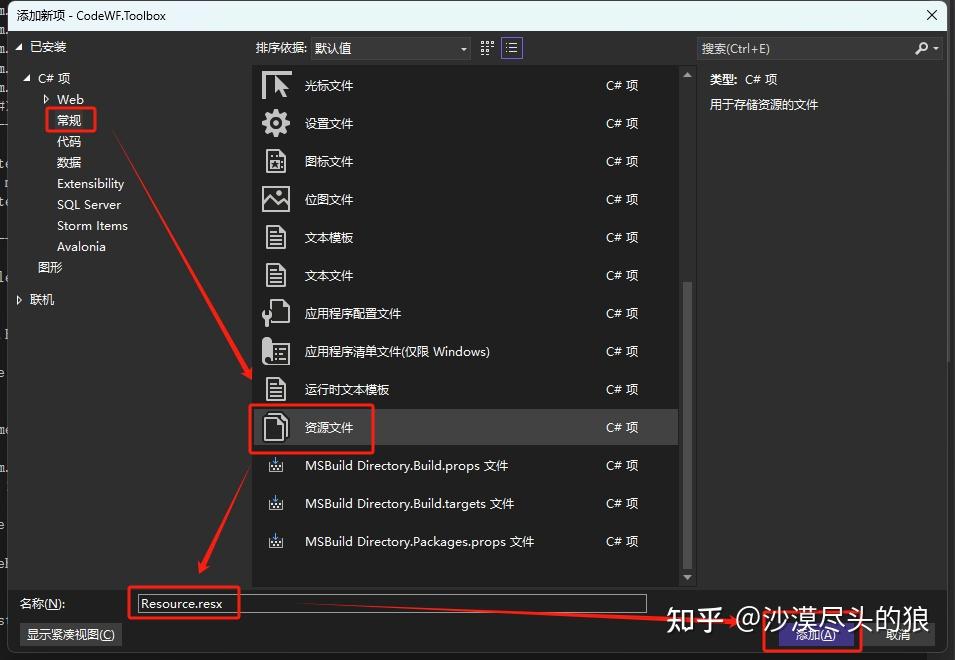Screen dimensions: 955x660
Task: Expand the 联机 (Online) tree node
Action: pos(19,299)
